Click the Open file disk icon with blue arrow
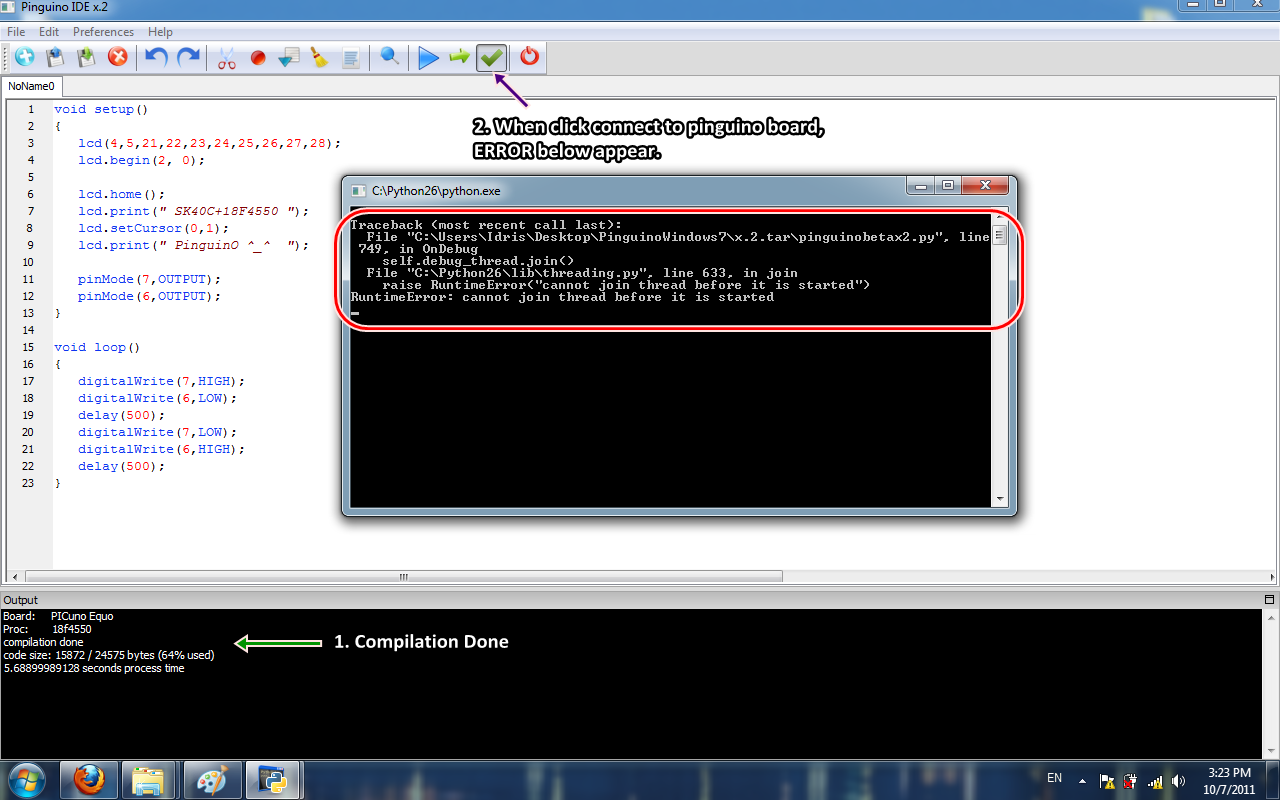Viewport: 1280px width, 800px height. point(56,58)
